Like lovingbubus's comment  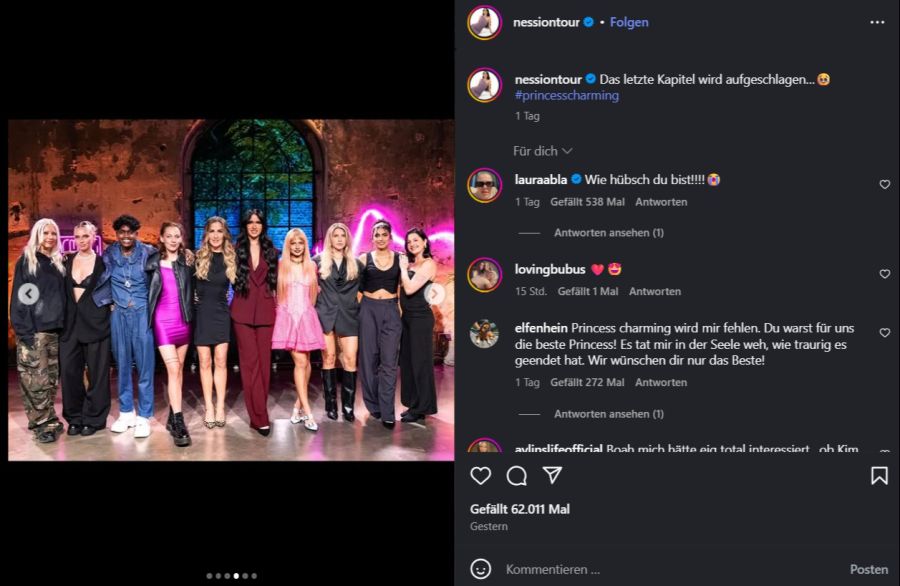coord(884,274)
